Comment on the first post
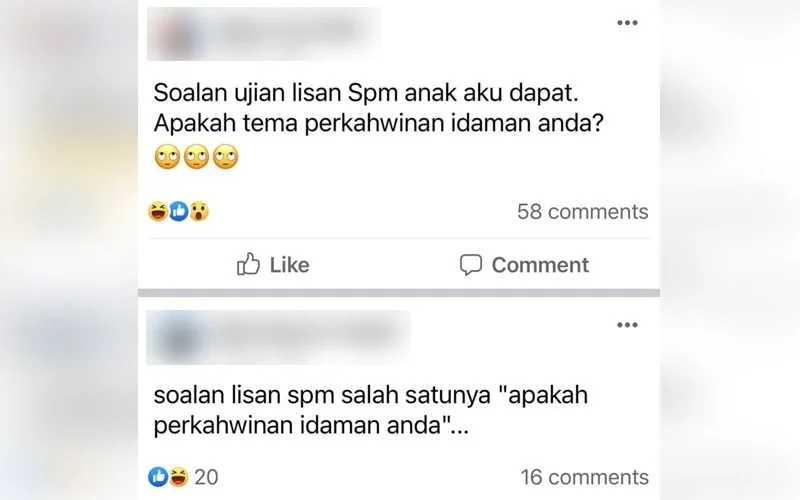The image size is (800, 500). pos(524,265)
